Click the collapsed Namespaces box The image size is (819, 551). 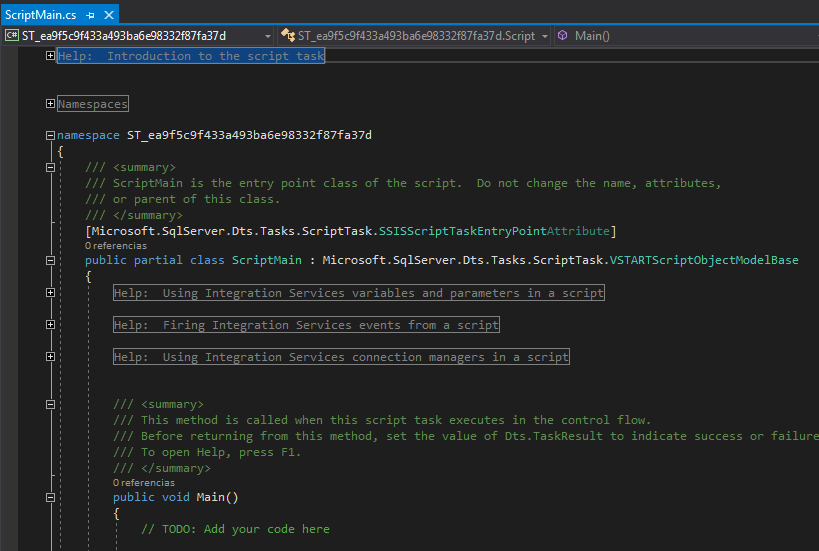(92, 104)
